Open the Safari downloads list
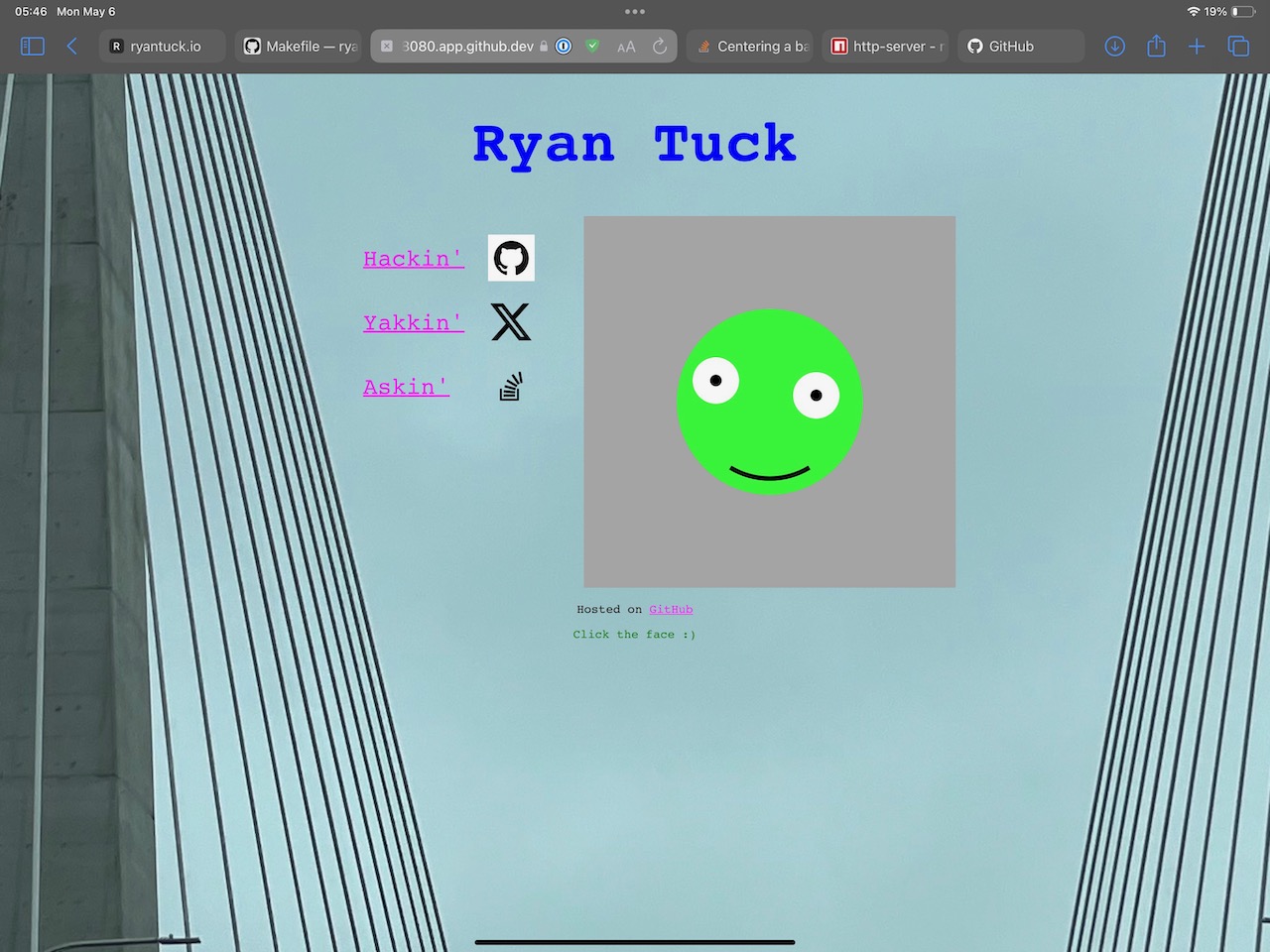The width and height of the screenshot is (1270, 952). pos(1114,47)
